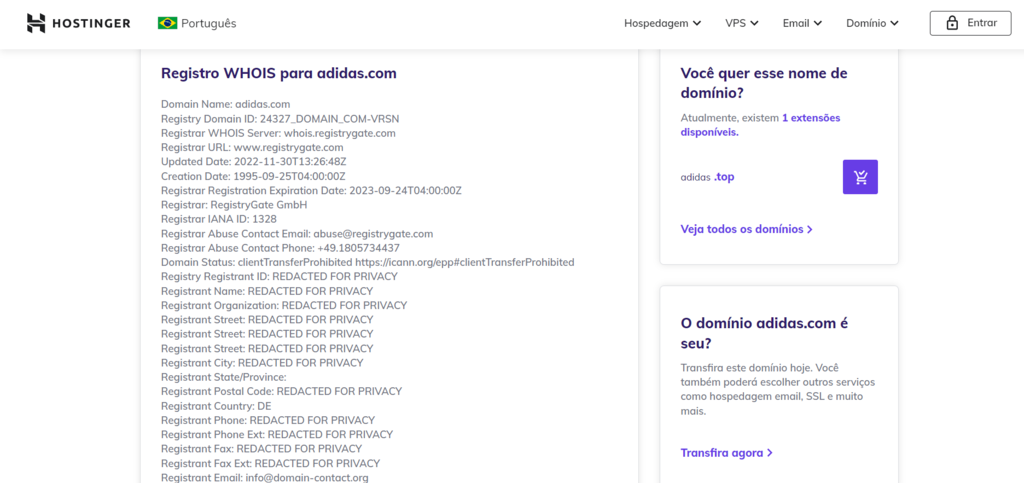Click Registrant State/Province line
Screen dimensions: 1024x483
224,377
